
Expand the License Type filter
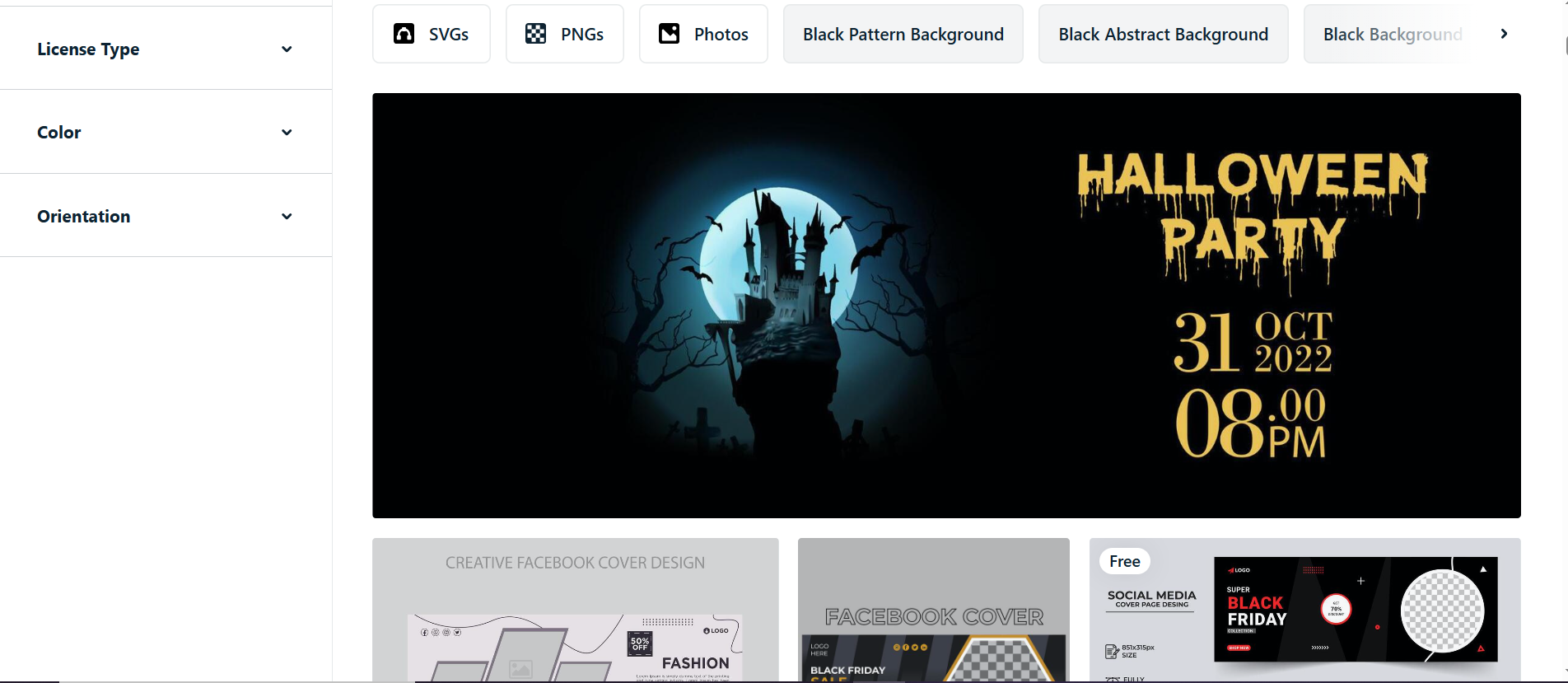click(166, 49)
